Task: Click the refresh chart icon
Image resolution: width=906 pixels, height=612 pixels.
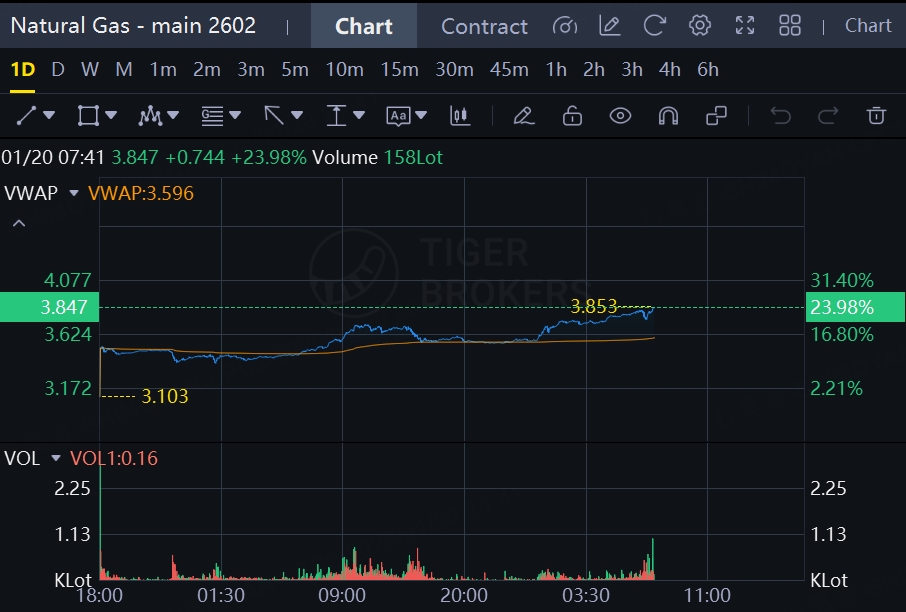Action: [654, 26]
